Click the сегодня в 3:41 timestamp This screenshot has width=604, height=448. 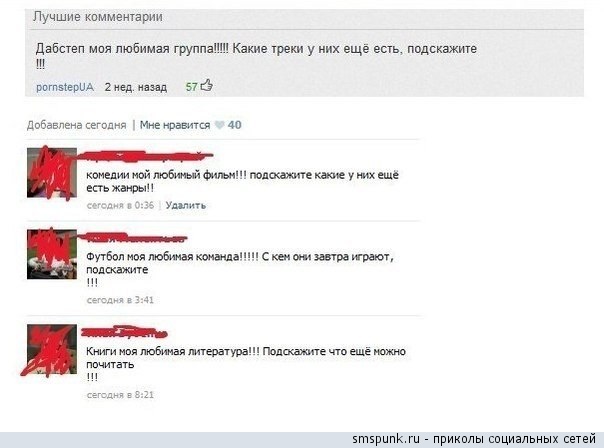(120, 300)
